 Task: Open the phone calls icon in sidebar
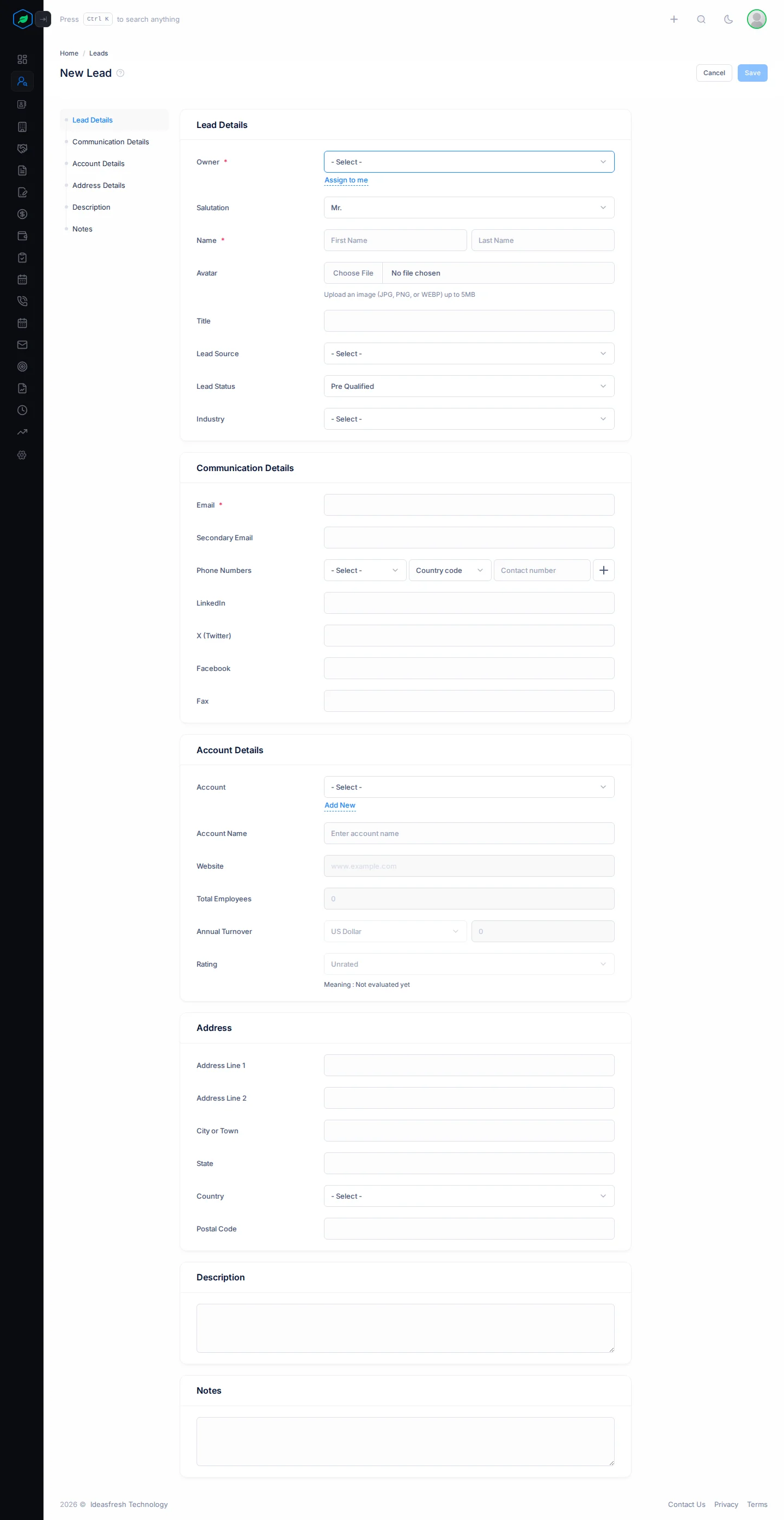pyautogui.click(x=22, y=302)
